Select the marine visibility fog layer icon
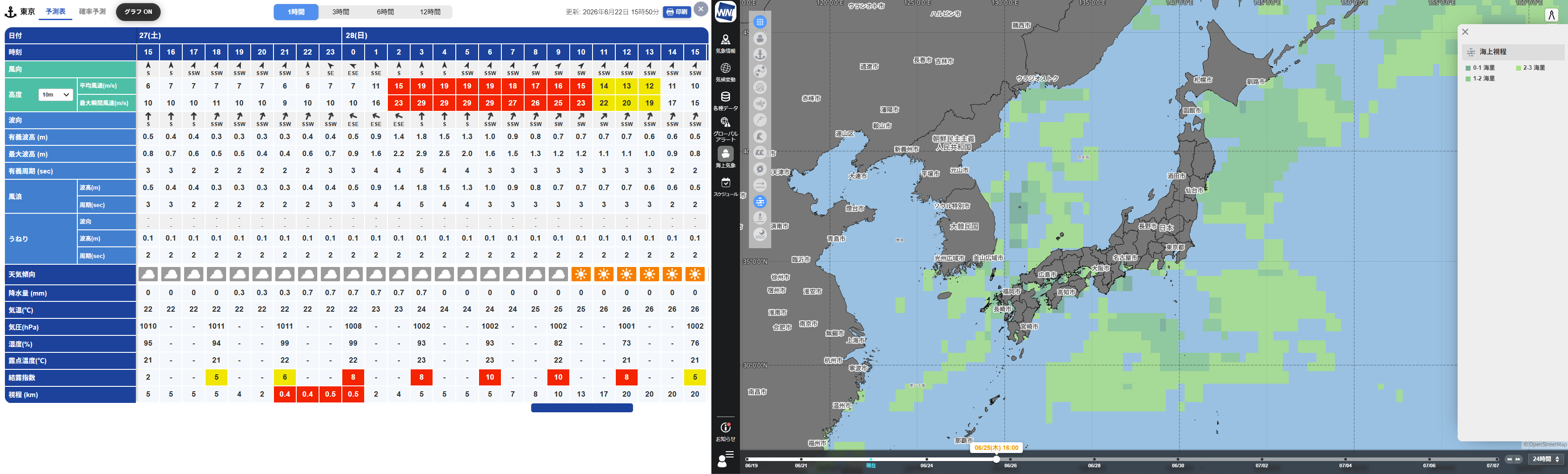 pyautogui.click(x=760, y=202)
